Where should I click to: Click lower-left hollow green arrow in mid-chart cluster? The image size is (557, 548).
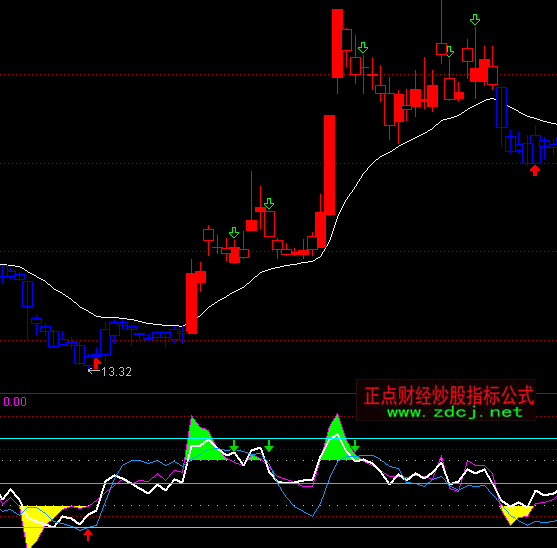(234, 233)
